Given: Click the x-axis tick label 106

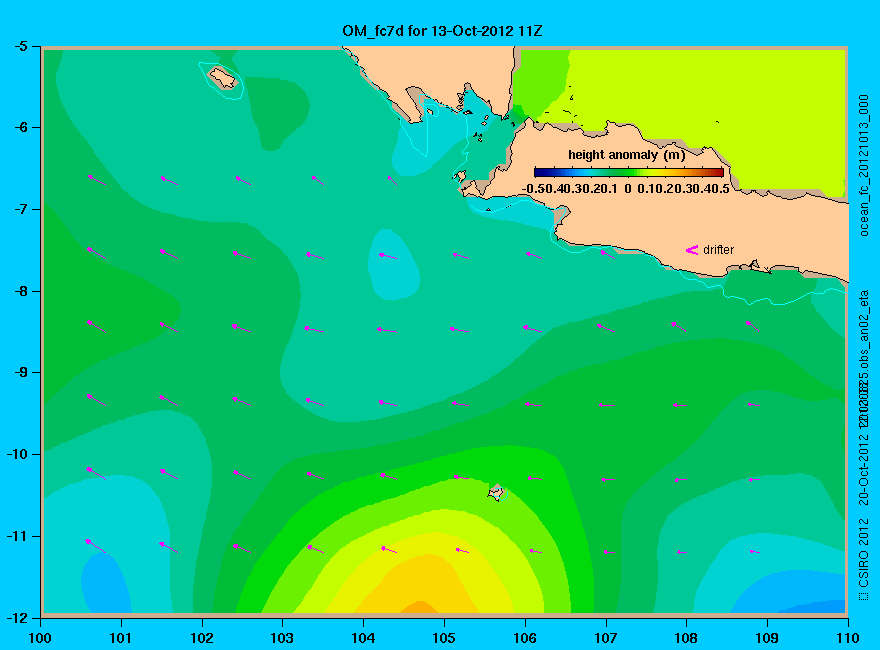Looking at the screenshot, I should point(525,638).
